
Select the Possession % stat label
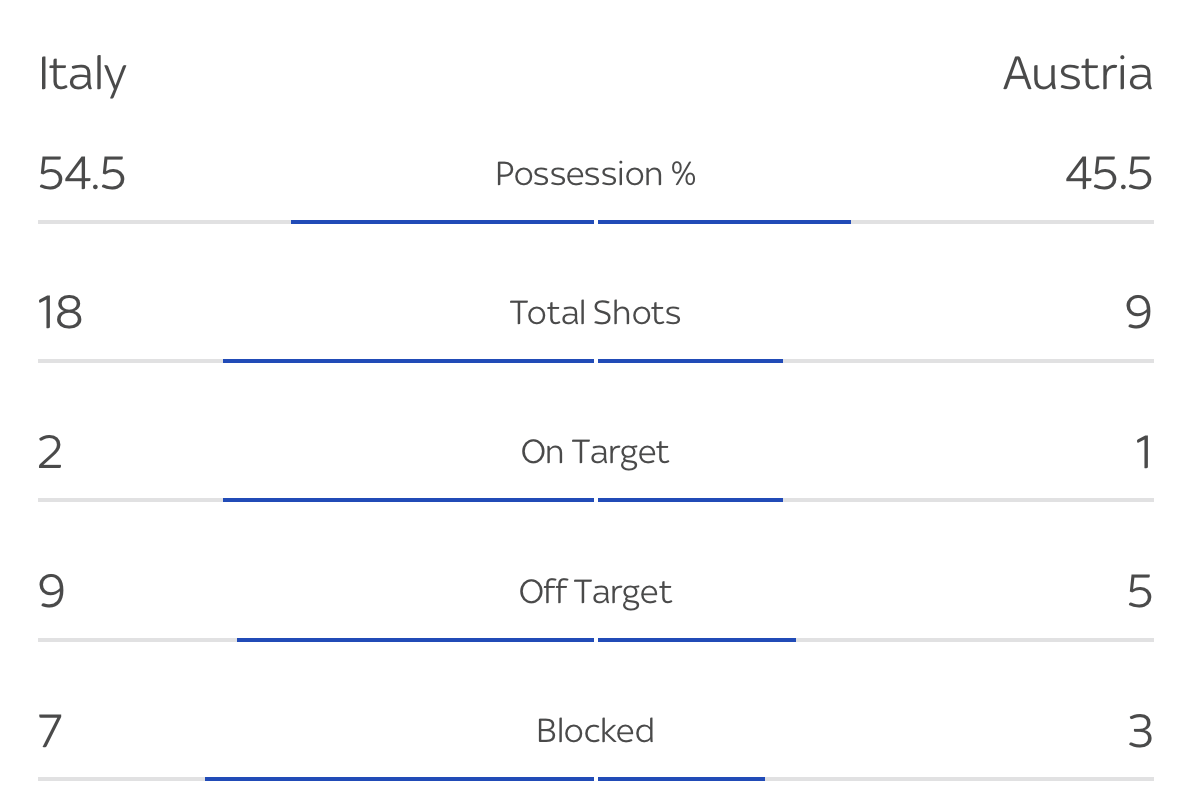595,174
